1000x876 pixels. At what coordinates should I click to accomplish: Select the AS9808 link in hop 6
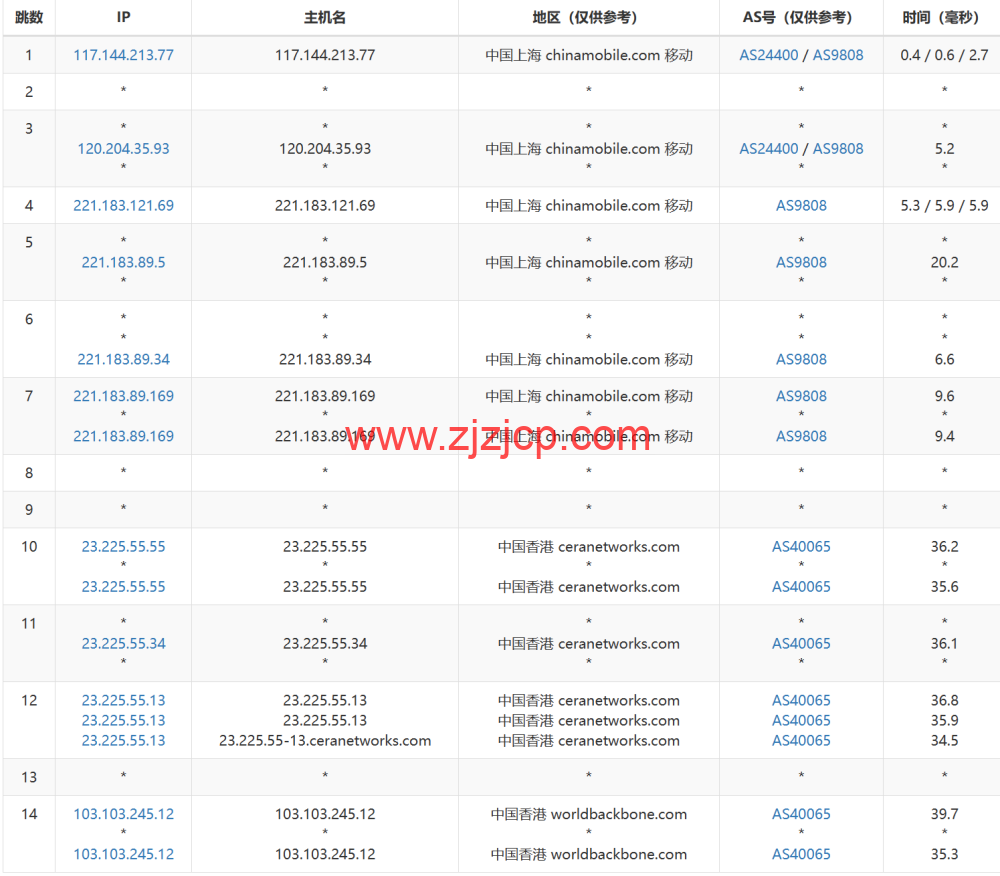pyautogui.click(x=801, y=359)
